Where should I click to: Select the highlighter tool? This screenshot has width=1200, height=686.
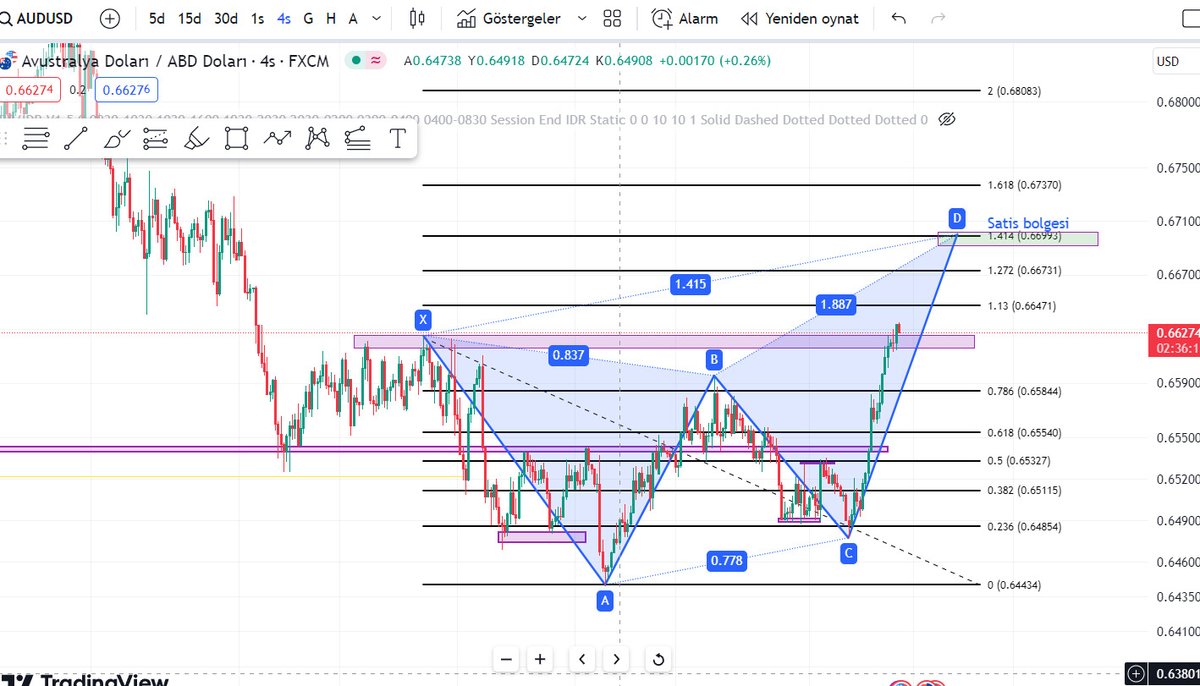196,139
